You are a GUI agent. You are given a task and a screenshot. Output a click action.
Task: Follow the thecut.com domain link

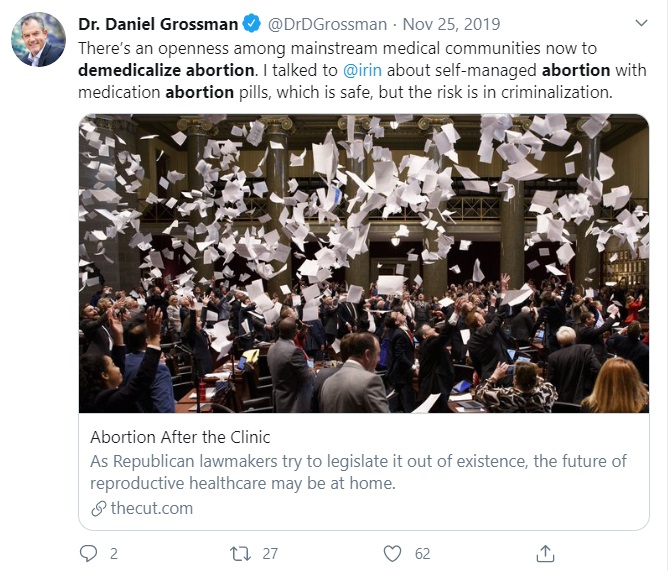pyautogui.click(x=151, y=508)
